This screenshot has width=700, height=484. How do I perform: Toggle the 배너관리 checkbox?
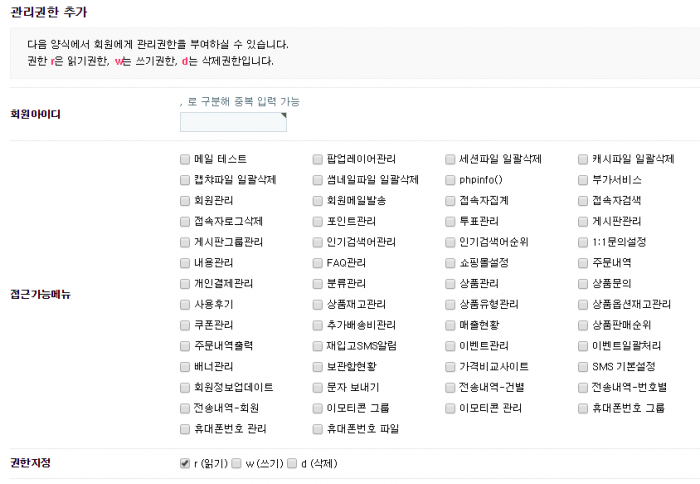pos(185,366)
